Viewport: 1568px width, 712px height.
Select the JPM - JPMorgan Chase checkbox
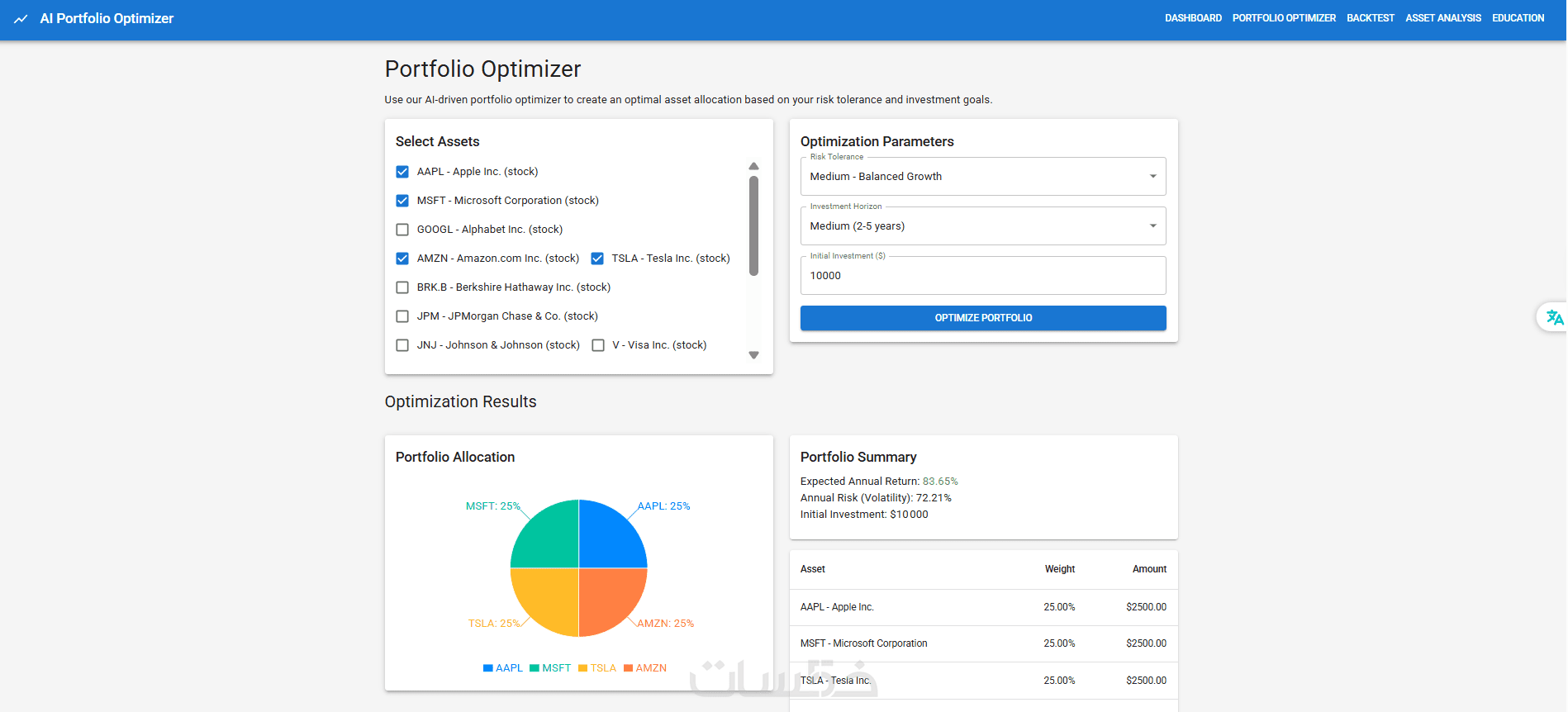(x=402, y=316)
